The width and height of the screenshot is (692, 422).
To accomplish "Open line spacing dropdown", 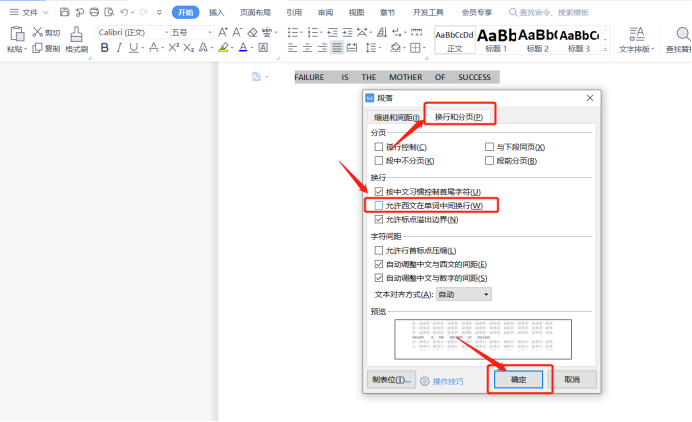I will click(371, 48).
